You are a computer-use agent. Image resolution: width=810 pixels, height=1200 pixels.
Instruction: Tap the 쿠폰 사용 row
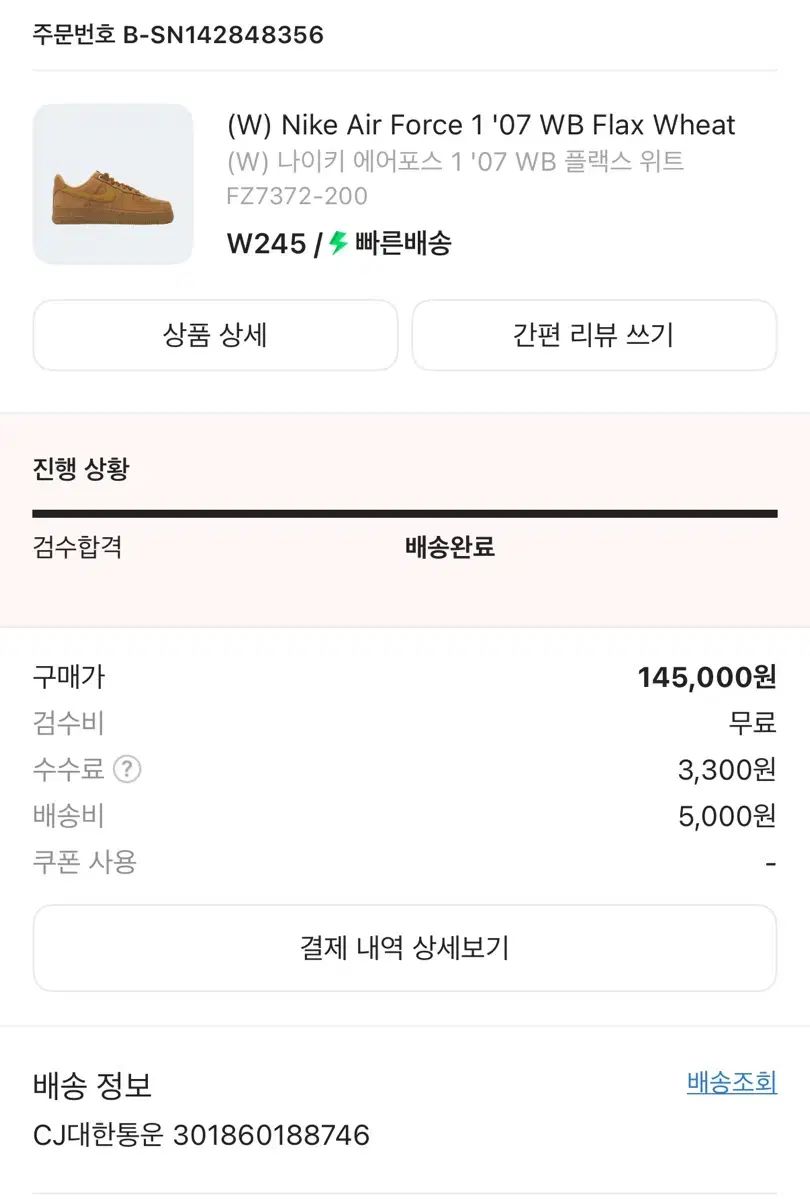[405, 862]
